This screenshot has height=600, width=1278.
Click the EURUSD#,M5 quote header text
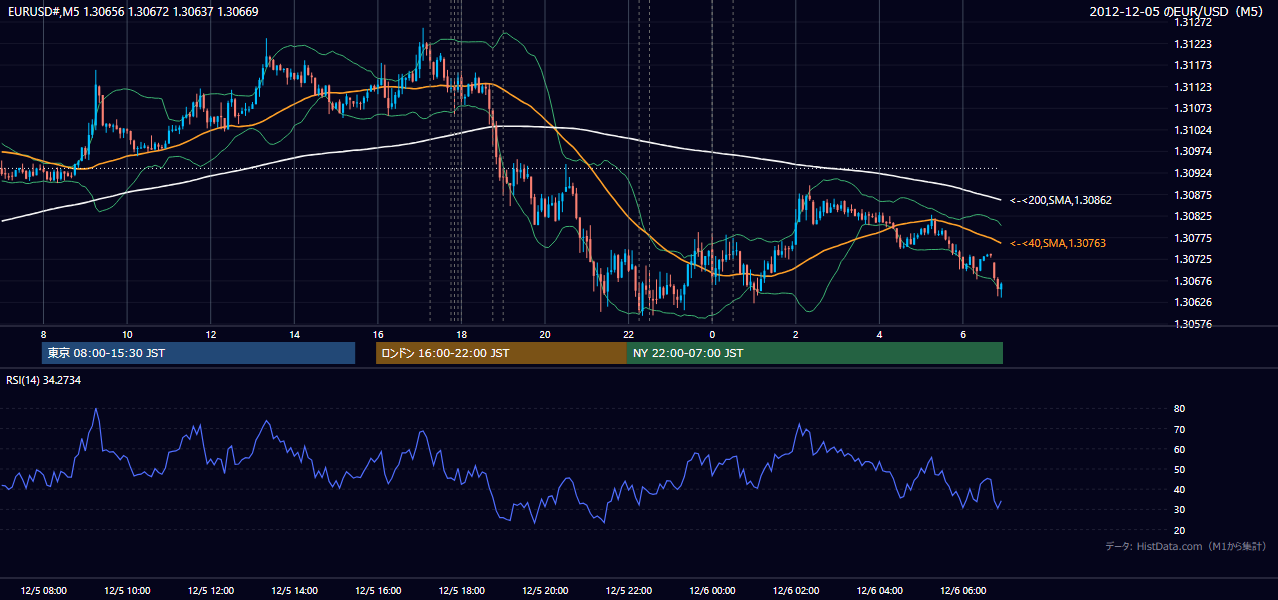pos(131,11)
